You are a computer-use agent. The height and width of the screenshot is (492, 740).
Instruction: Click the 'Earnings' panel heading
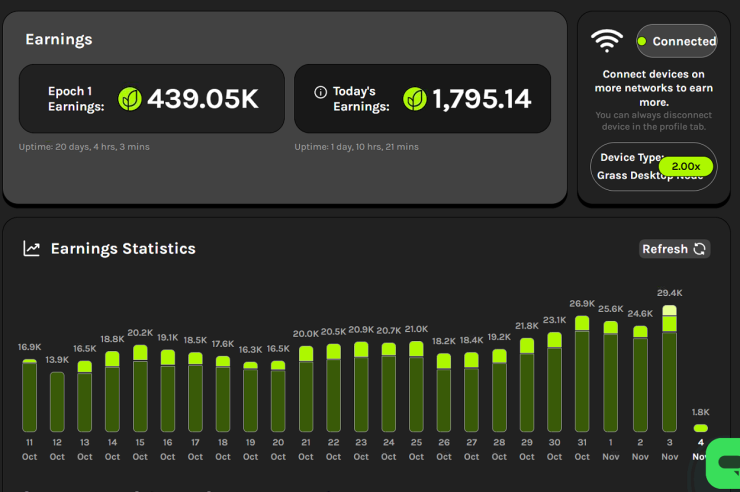(59, 40)
